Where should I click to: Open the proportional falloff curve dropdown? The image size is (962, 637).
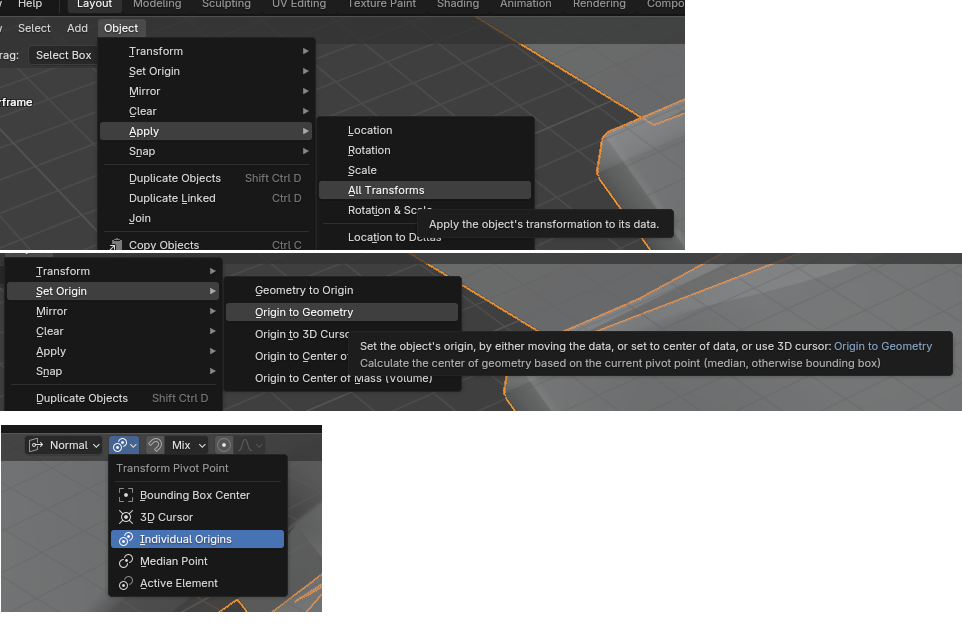point(250,445)
